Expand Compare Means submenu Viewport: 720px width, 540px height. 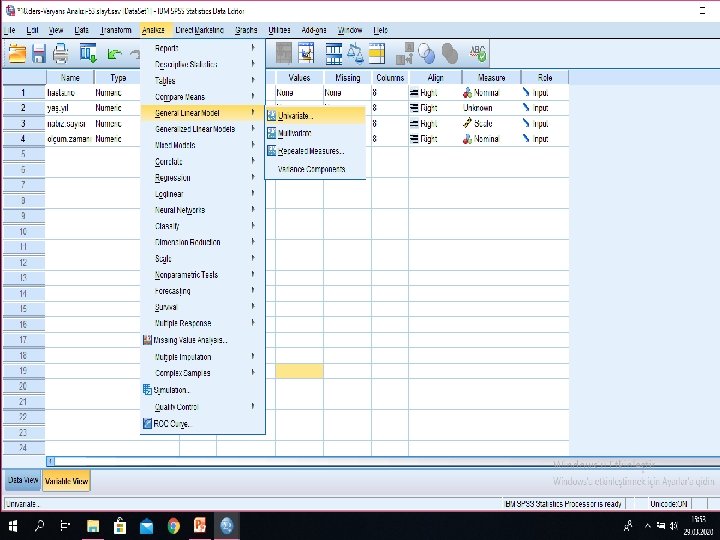pos(202,97)
